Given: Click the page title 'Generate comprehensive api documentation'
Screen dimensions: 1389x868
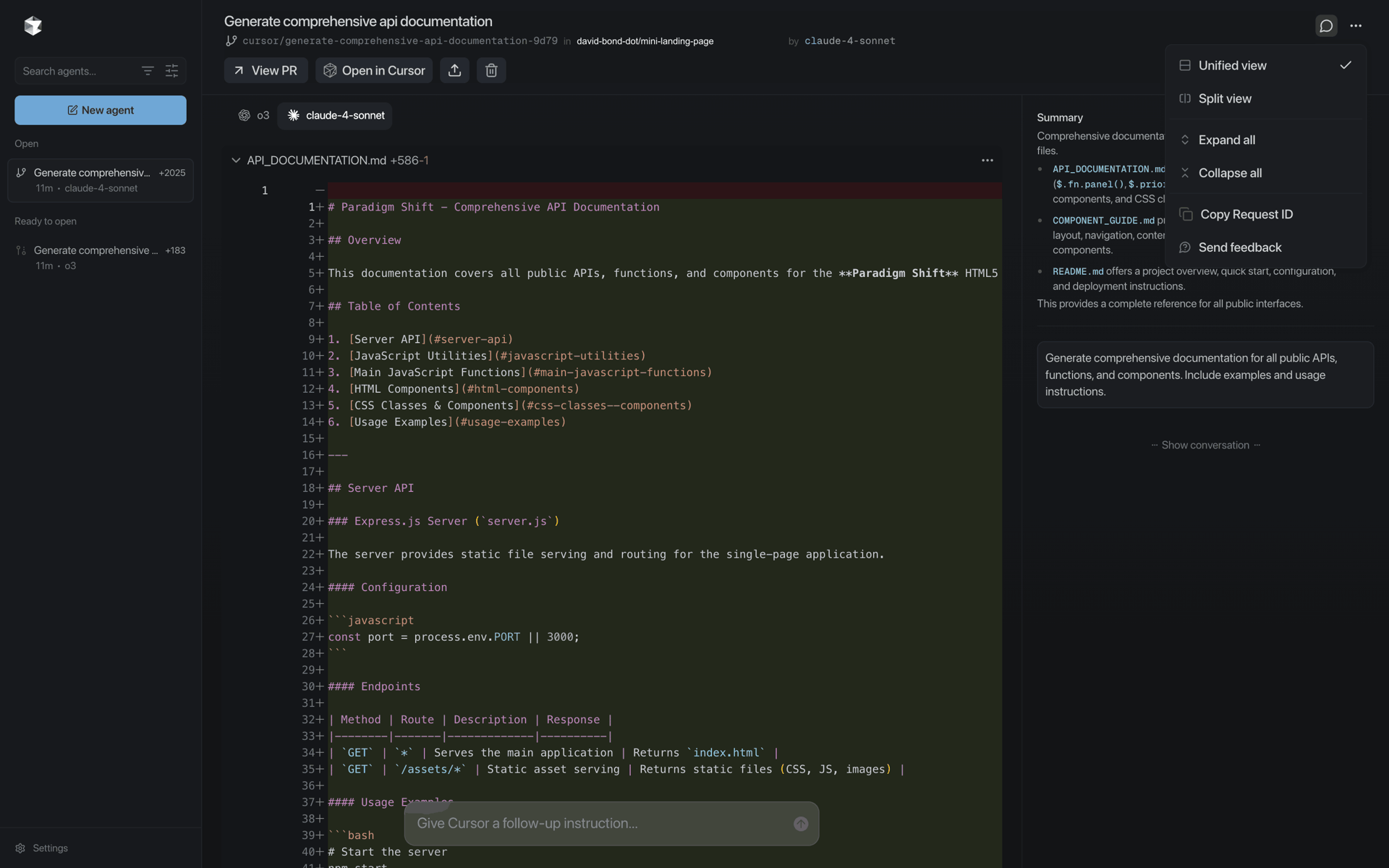Looking at the screenshot, I should pos(358,21).
